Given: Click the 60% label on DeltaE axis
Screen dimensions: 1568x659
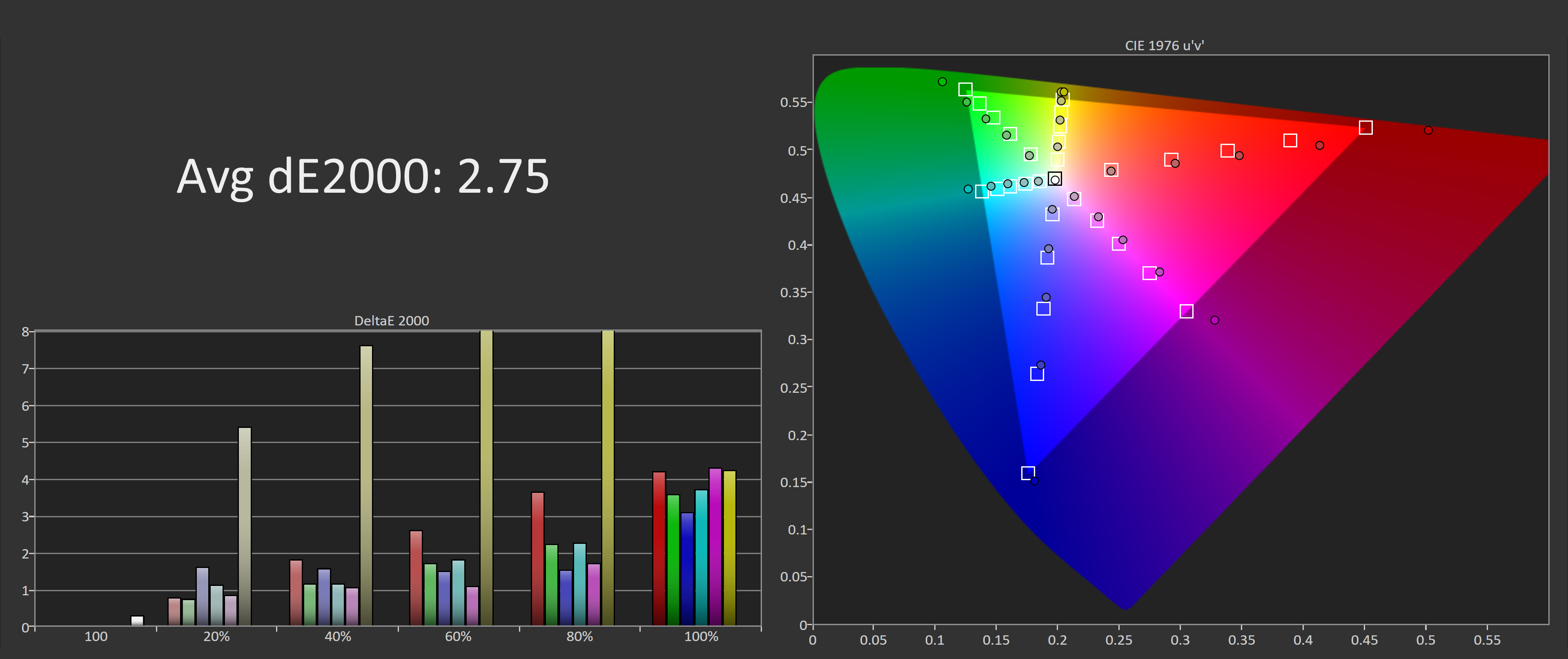Looking at the screenshot, I should [x=458, y=637].
